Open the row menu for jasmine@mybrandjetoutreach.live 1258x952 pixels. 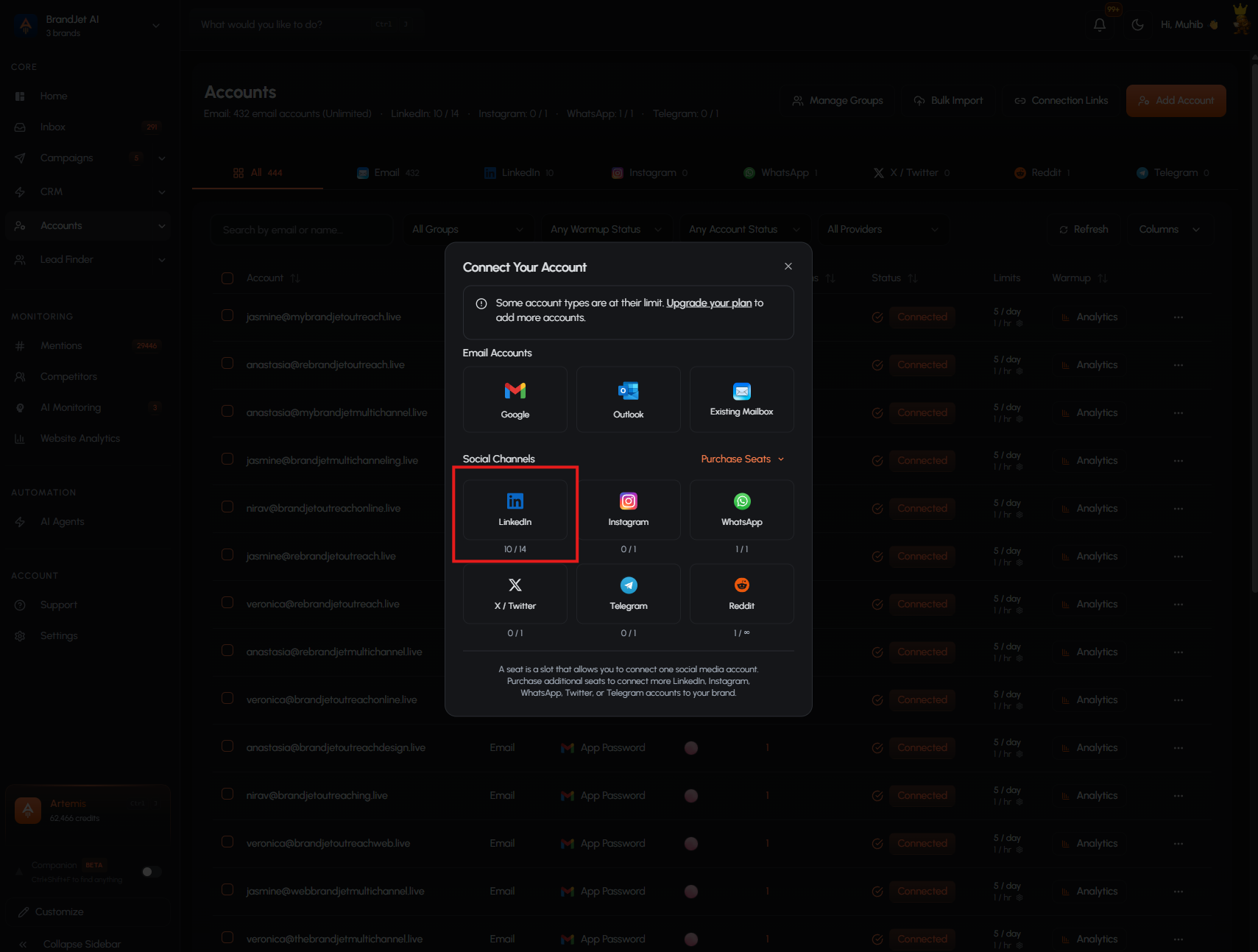pos(1179,317)
